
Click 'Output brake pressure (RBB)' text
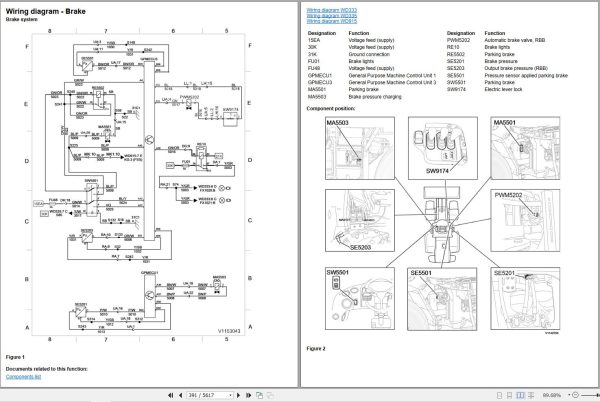coord(516,68)
